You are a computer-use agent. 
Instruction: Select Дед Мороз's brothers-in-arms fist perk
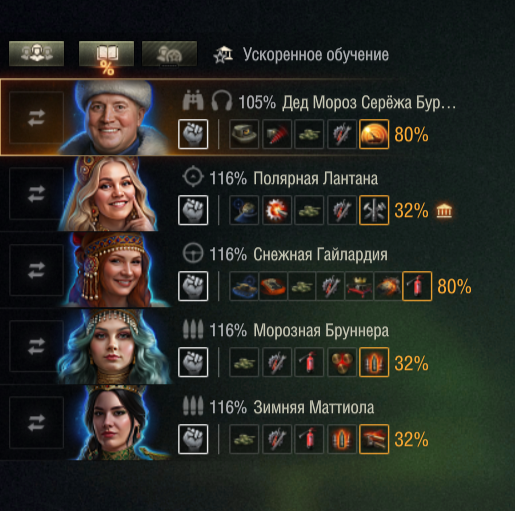[193, 134]
